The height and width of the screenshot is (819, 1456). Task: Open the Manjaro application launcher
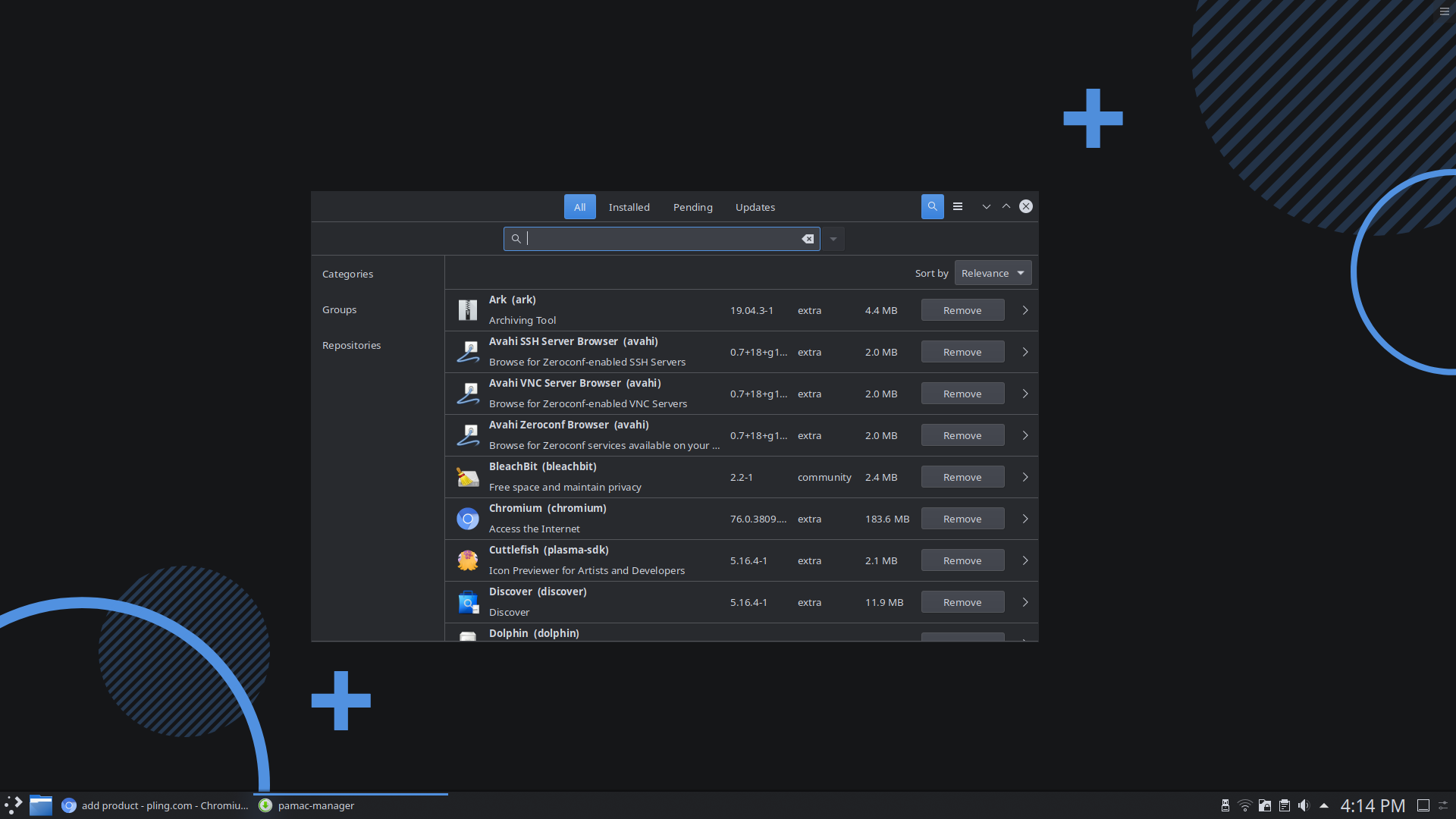click(x=14, y=805)
